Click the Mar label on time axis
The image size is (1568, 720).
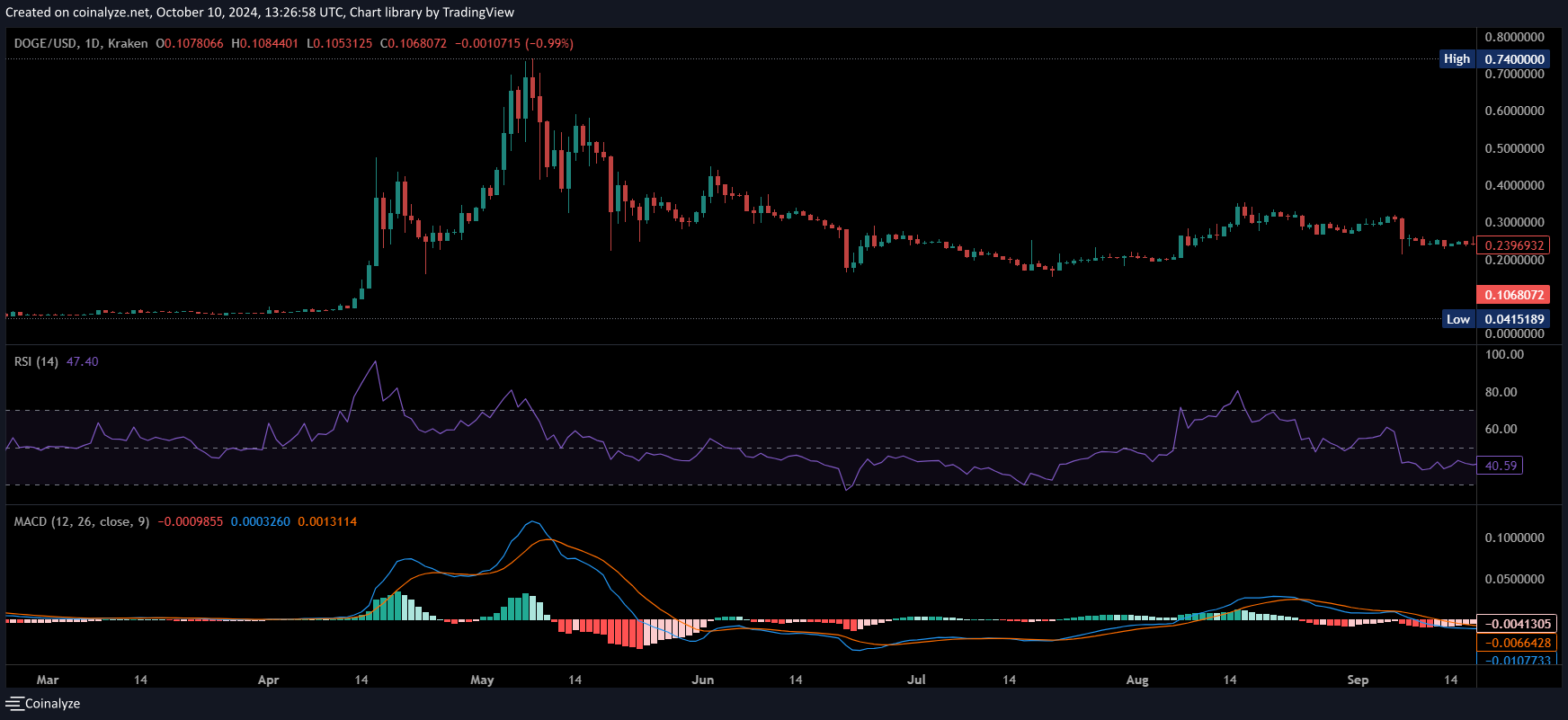48,680
